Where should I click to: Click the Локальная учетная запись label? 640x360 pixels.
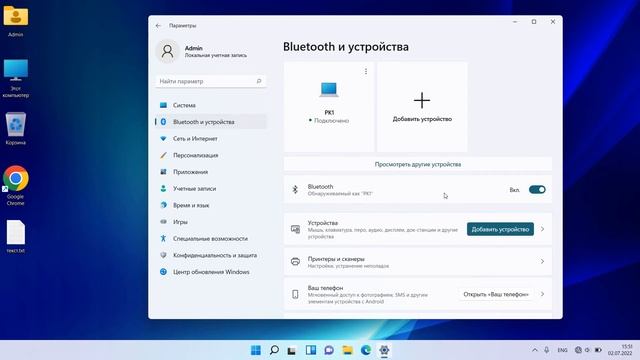[x=216, y=56]
